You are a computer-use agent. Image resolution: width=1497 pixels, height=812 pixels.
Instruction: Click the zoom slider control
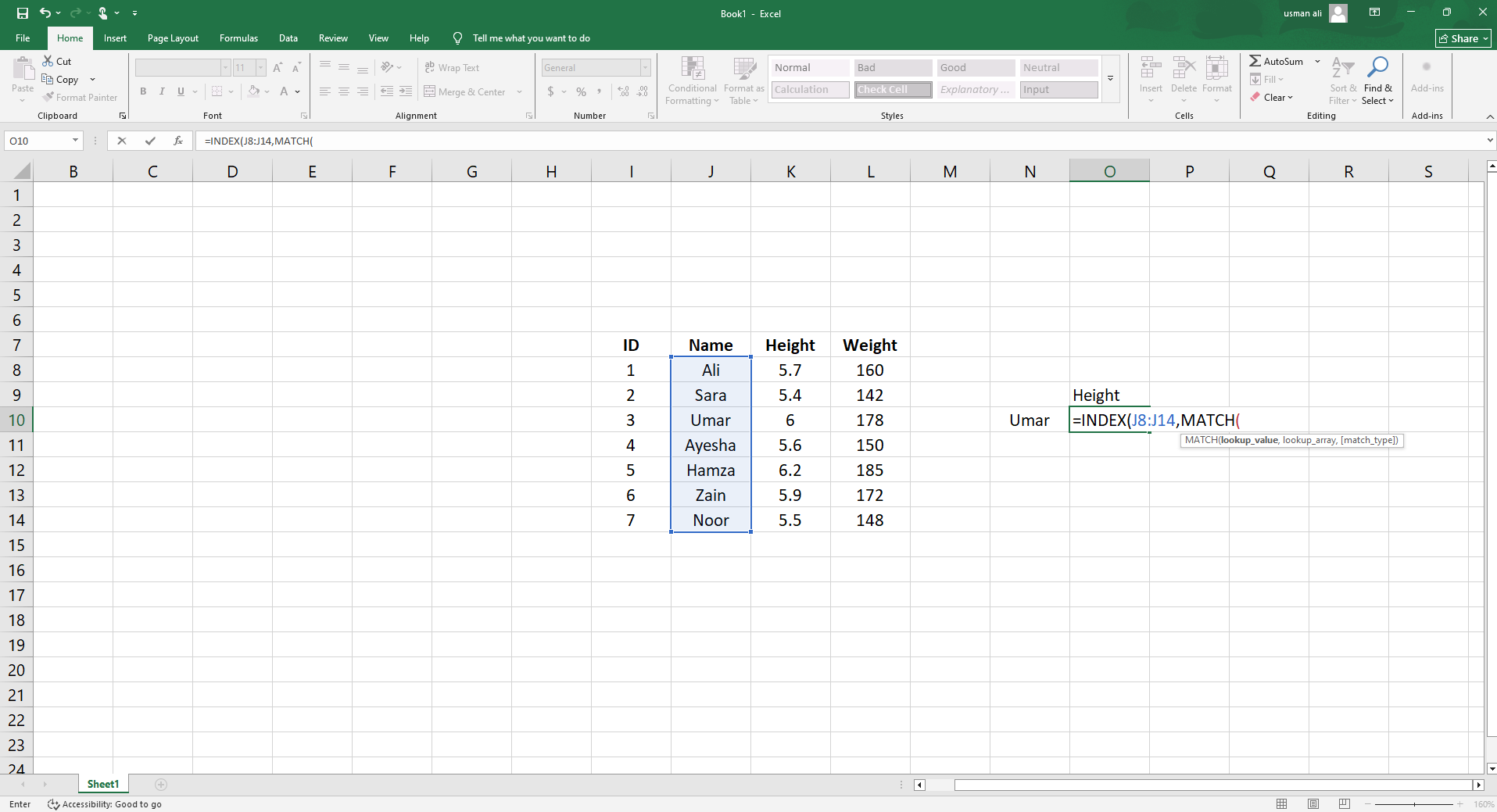click(1414, 804)
